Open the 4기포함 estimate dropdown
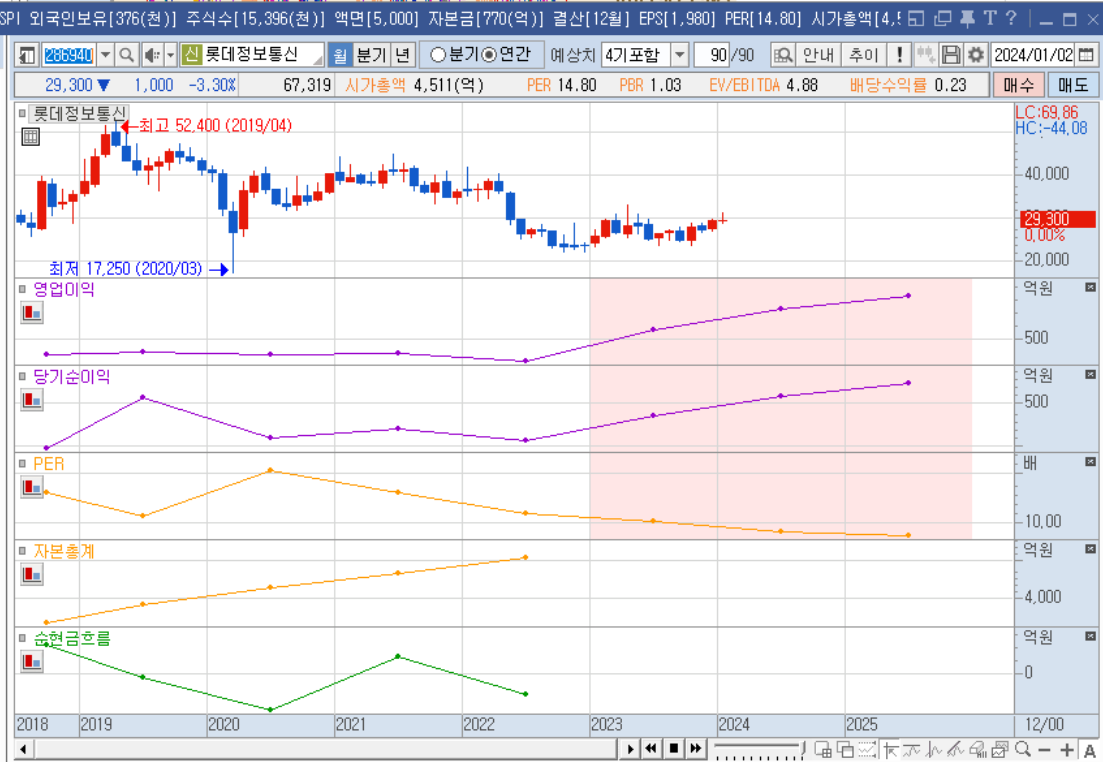This screenshot has height=762, width=1103. coord(680,55)
